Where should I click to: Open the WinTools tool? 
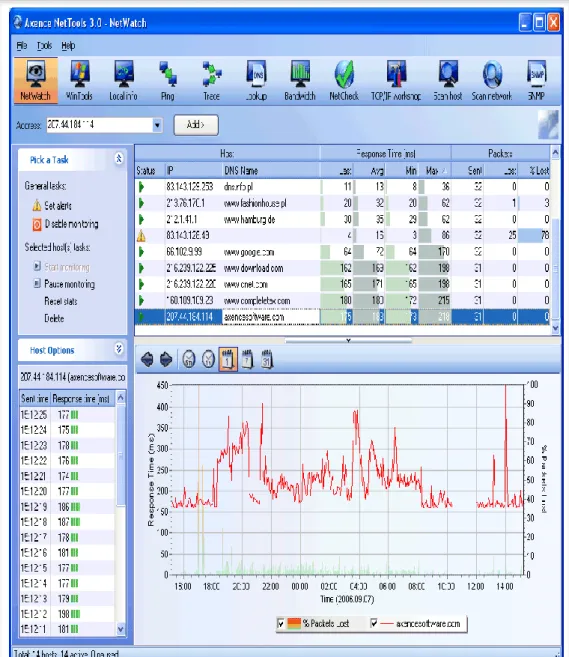click(x=79, y=81)
